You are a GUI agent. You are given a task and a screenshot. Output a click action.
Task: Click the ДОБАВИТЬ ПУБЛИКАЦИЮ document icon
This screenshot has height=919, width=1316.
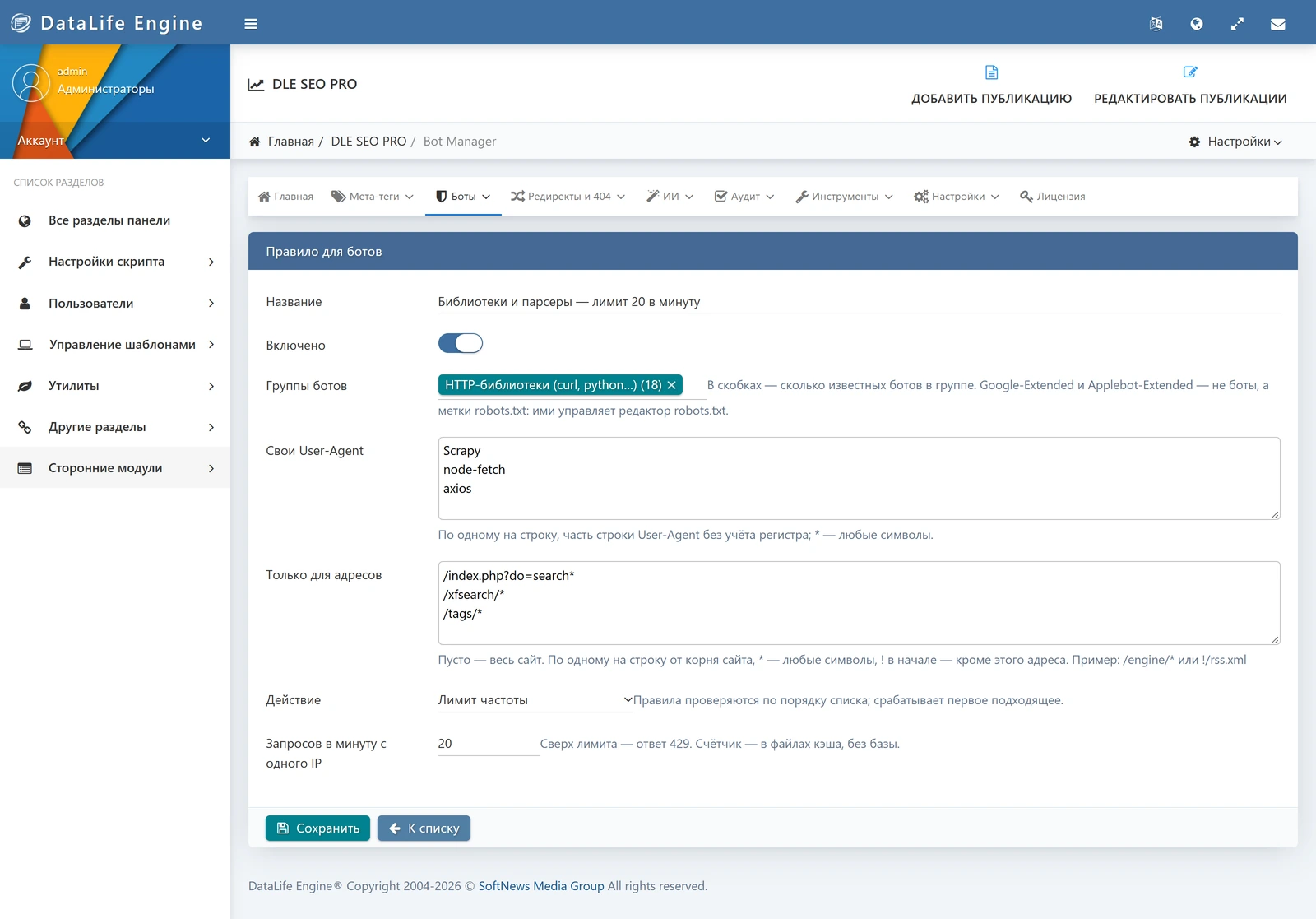click(x=991, y=72)
